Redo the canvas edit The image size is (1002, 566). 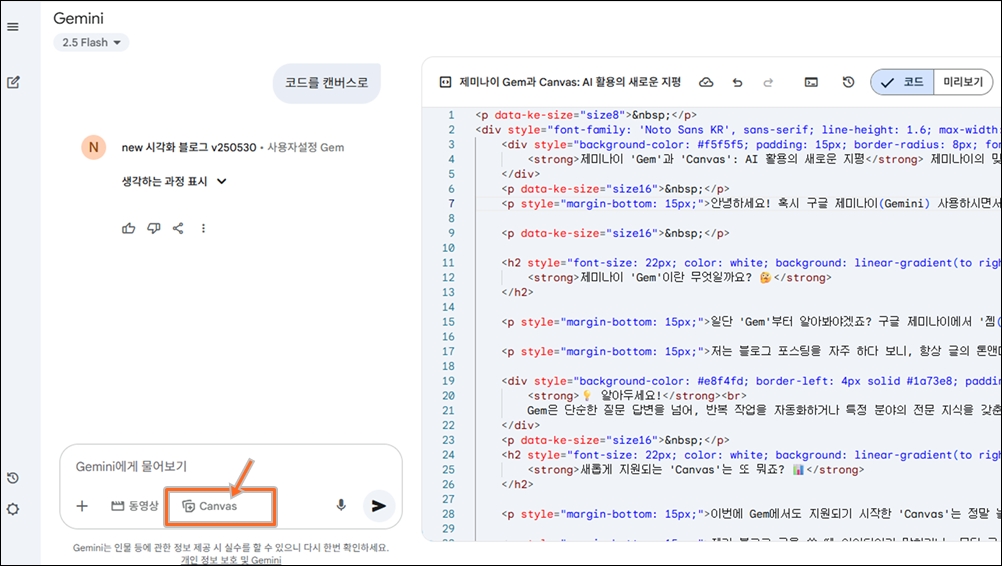pos(768,82)
